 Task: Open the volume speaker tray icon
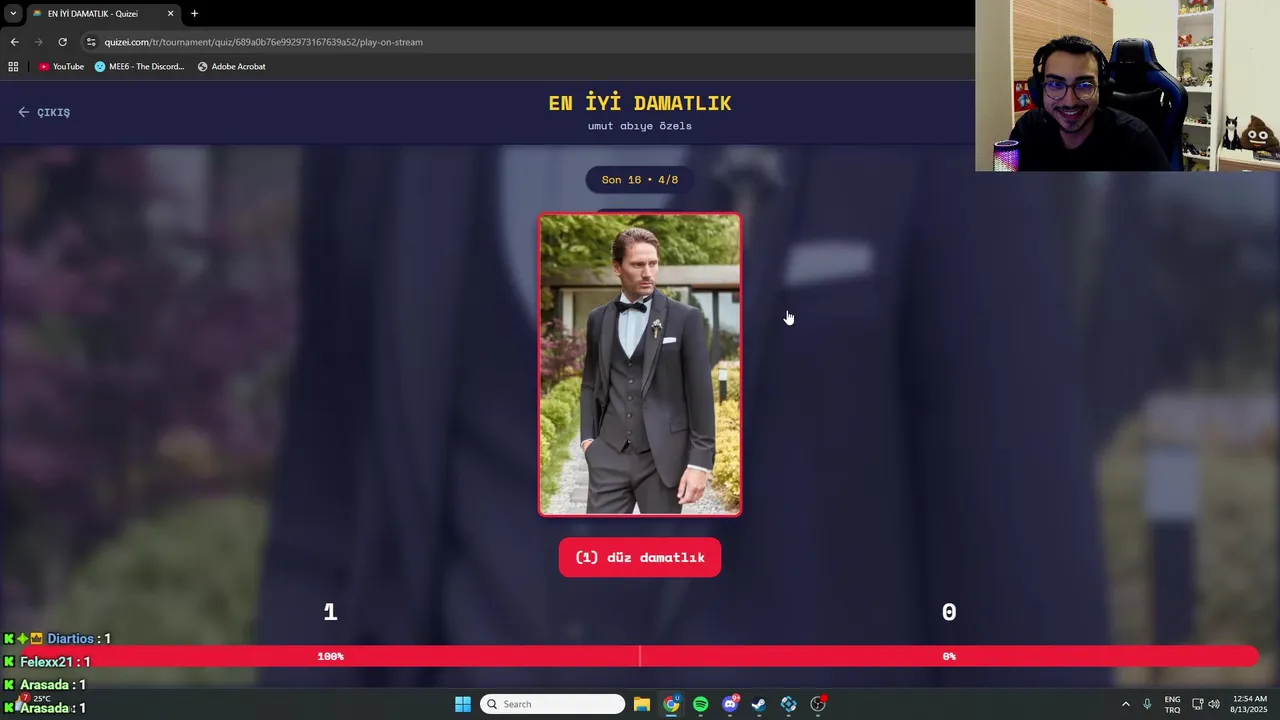pos(1214,704)
